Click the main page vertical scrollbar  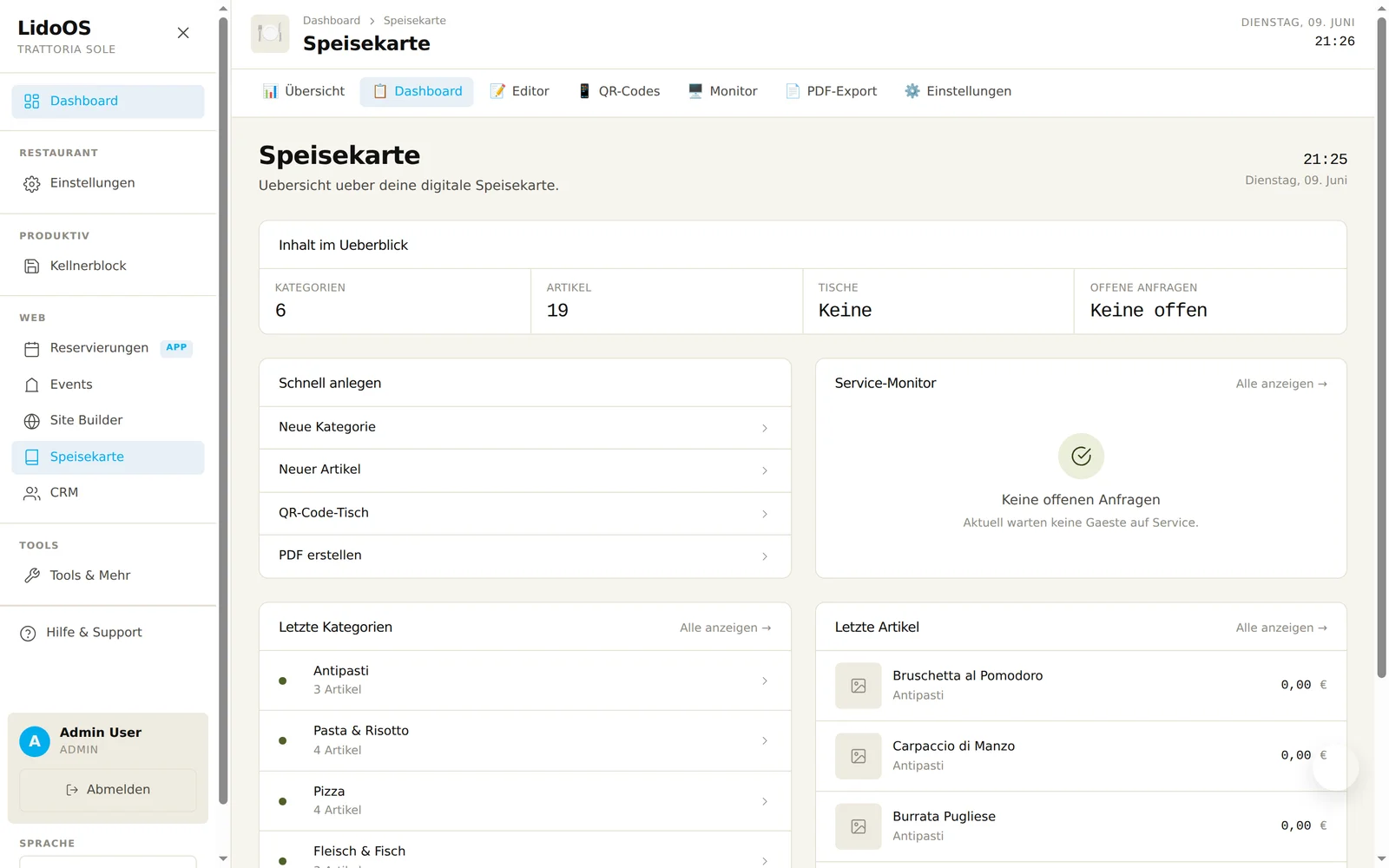1381,347
